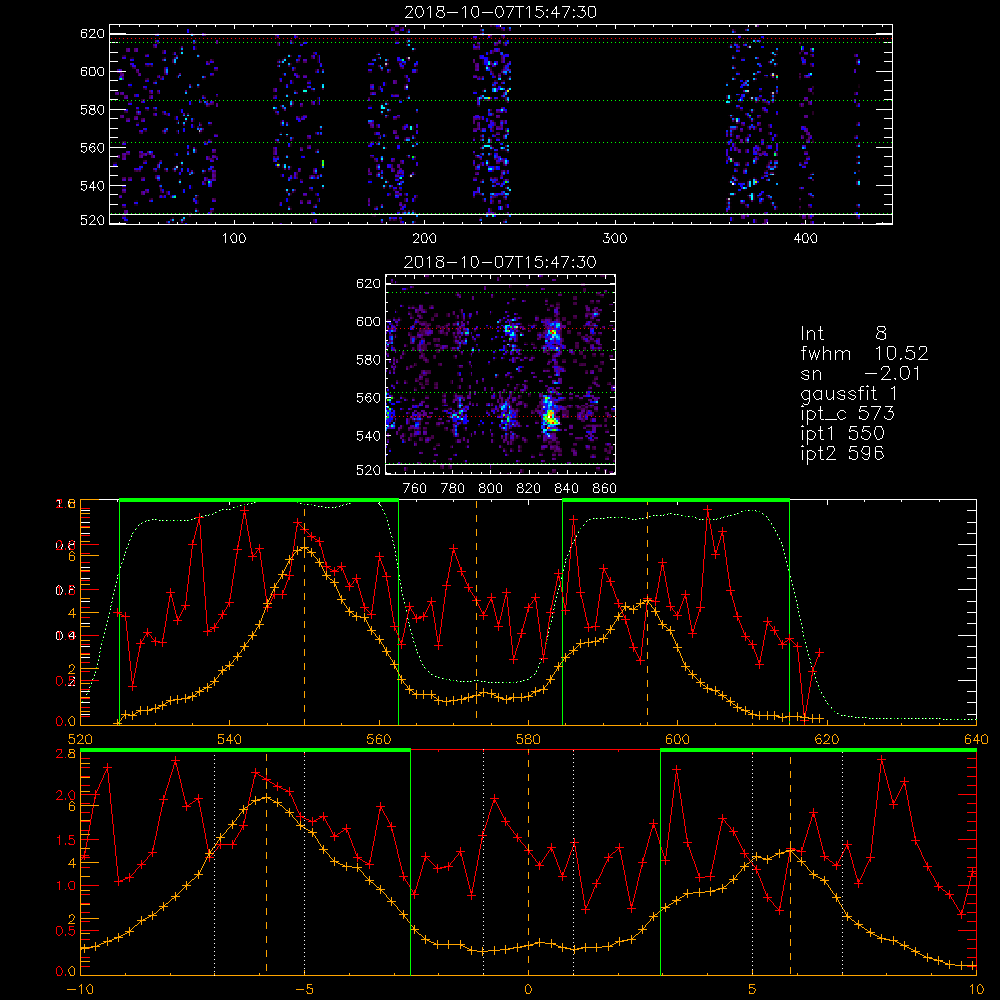The image size is (1000, 1000).
Task: Click y-axis label 540 beside the top image
Action: (x=92, y=186)
